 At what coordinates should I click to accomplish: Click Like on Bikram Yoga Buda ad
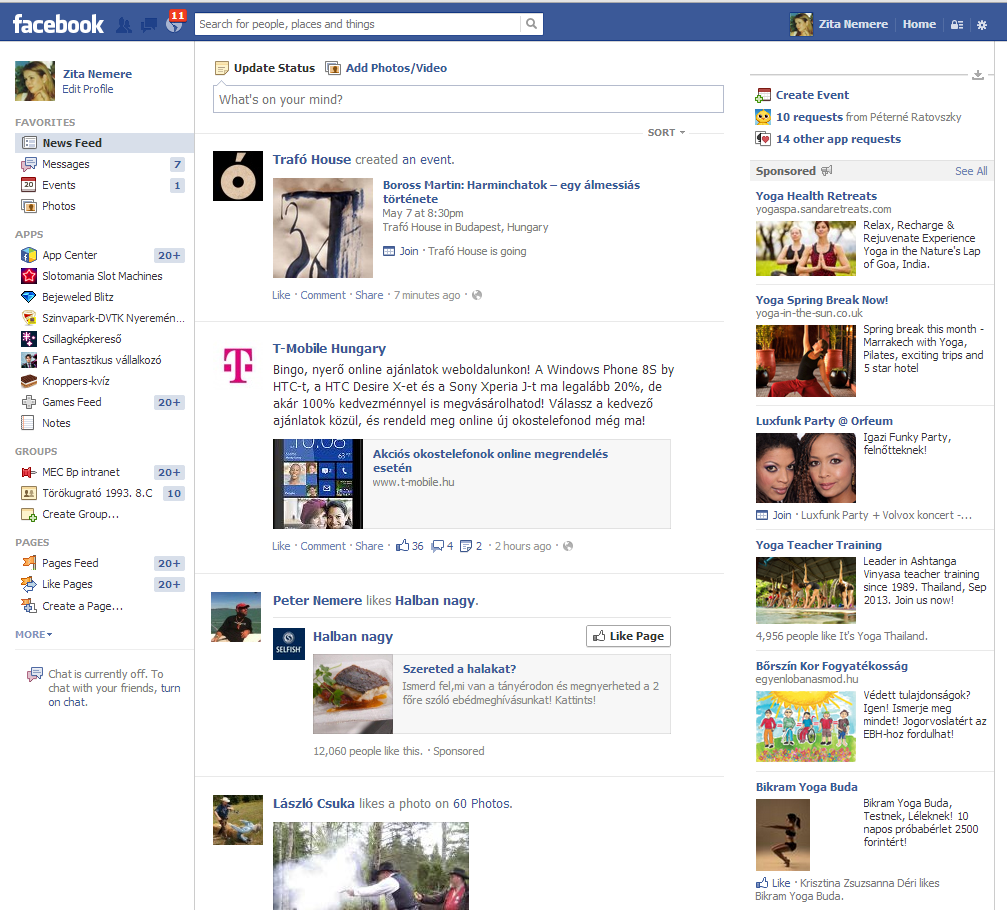pos(781,883)
